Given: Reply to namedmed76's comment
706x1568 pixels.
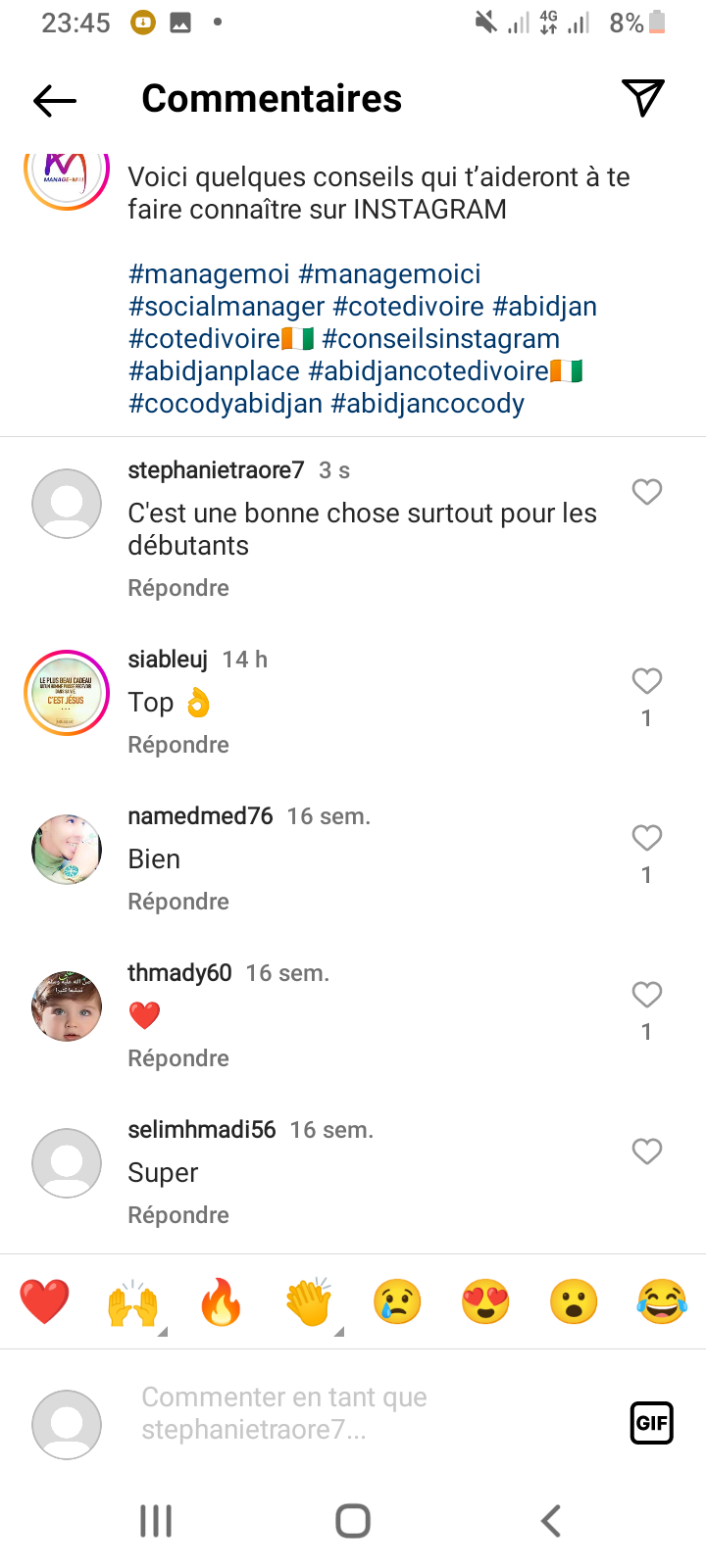Looking at the screenshot, I should coord(178,902).
